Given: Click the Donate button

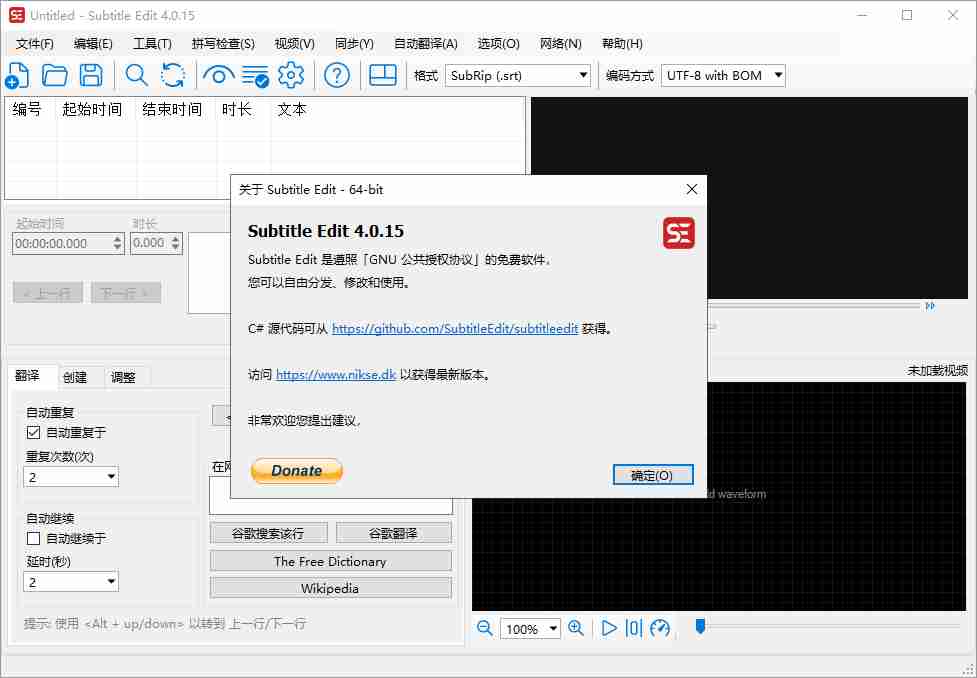Looking at the screenshot, I should tap(296, 470).
